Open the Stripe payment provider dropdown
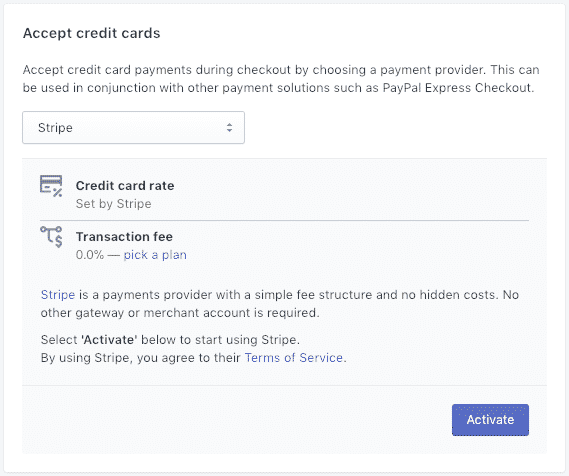Viewport: 569px width, 476px height. (133, 128)
